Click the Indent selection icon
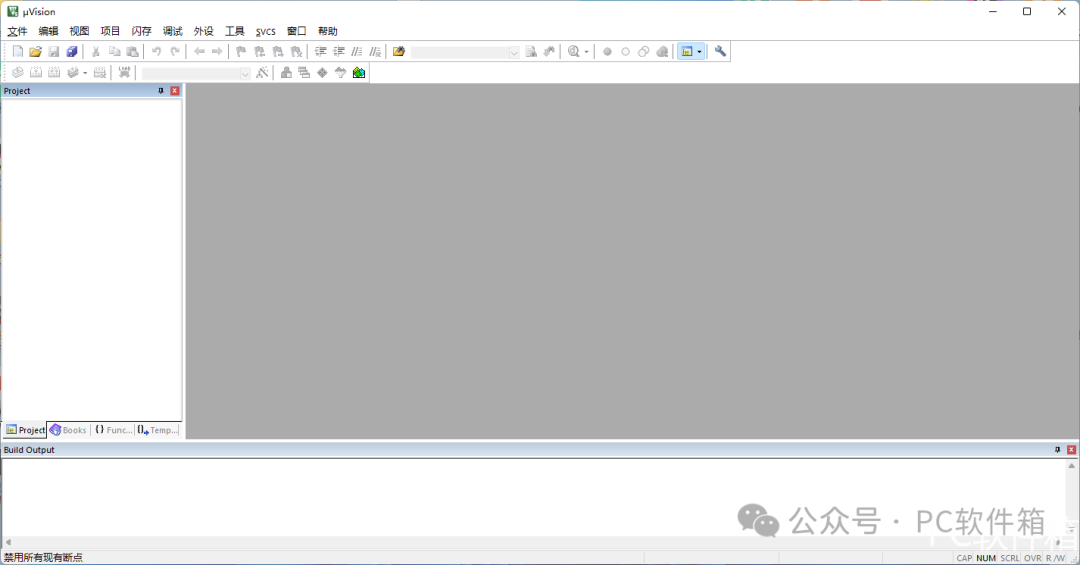This screenshot has width=1080, height=565. (x=320, y=52)
